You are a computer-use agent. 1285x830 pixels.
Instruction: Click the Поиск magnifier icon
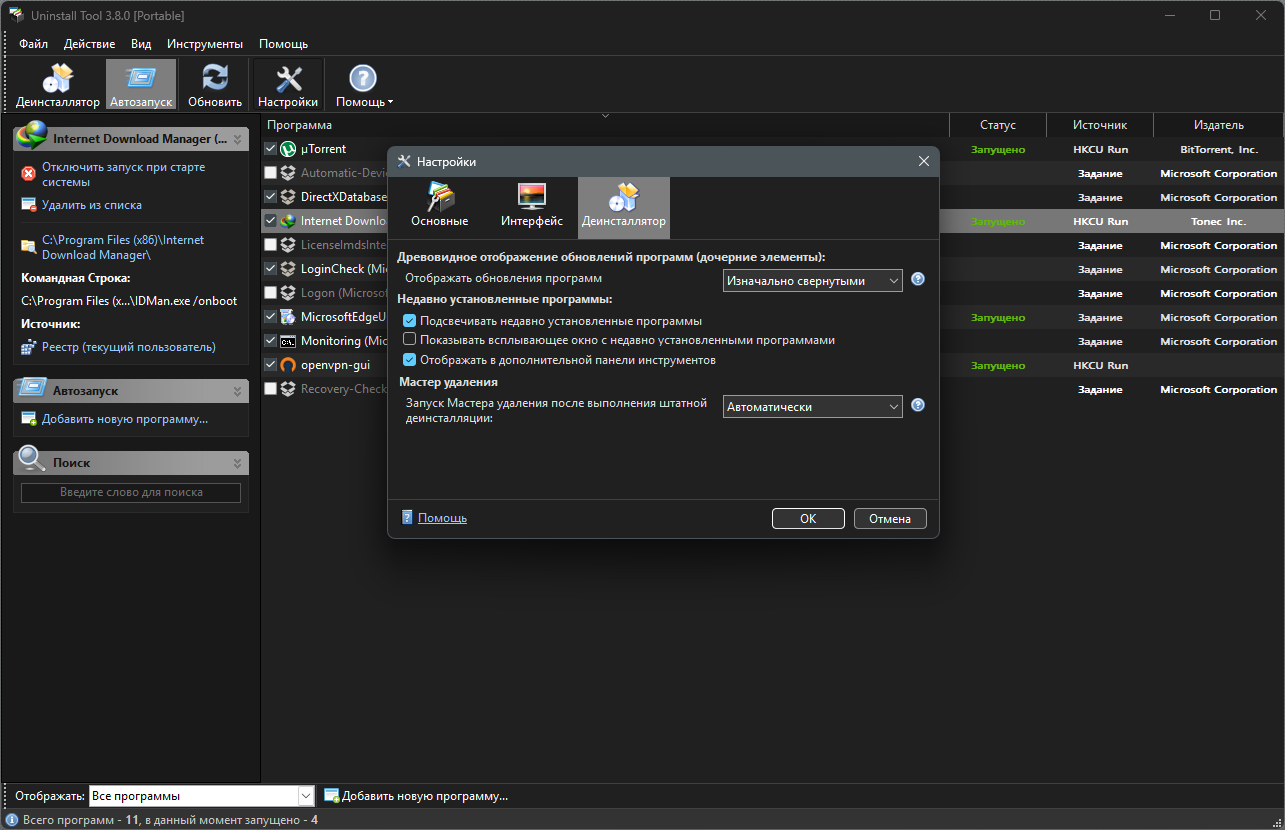coord(32,460)
